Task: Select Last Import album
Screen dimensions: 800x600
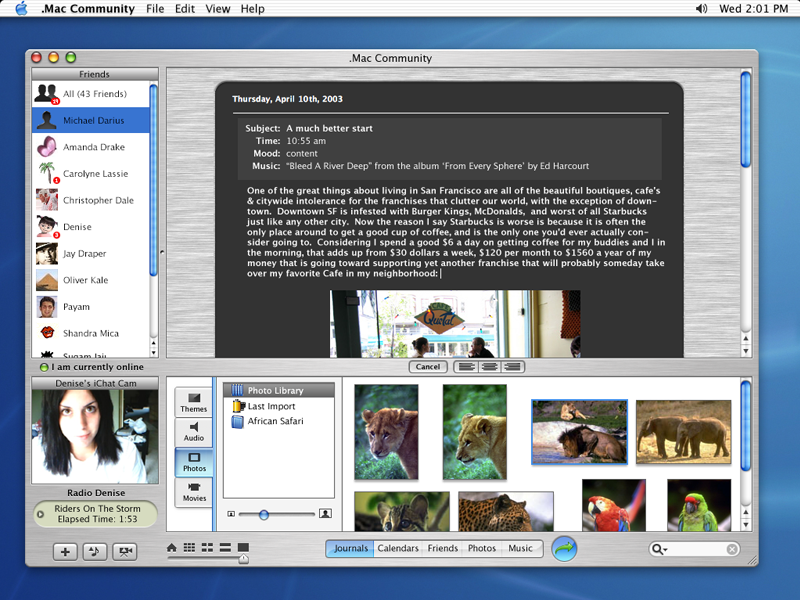Action: 279,406
